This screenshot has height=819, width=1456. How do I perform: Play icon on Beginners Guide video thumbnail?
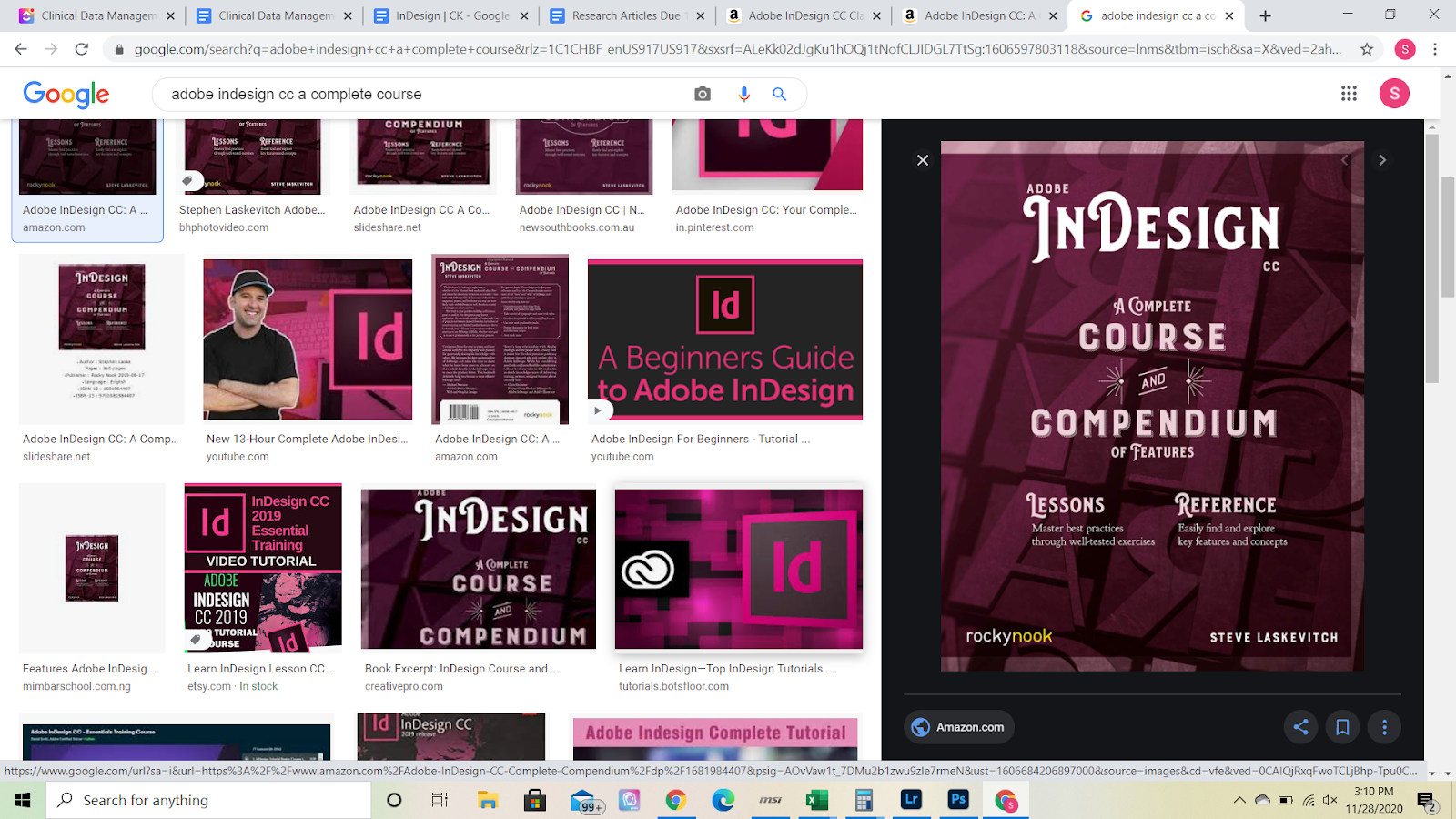tap(598, 410)
